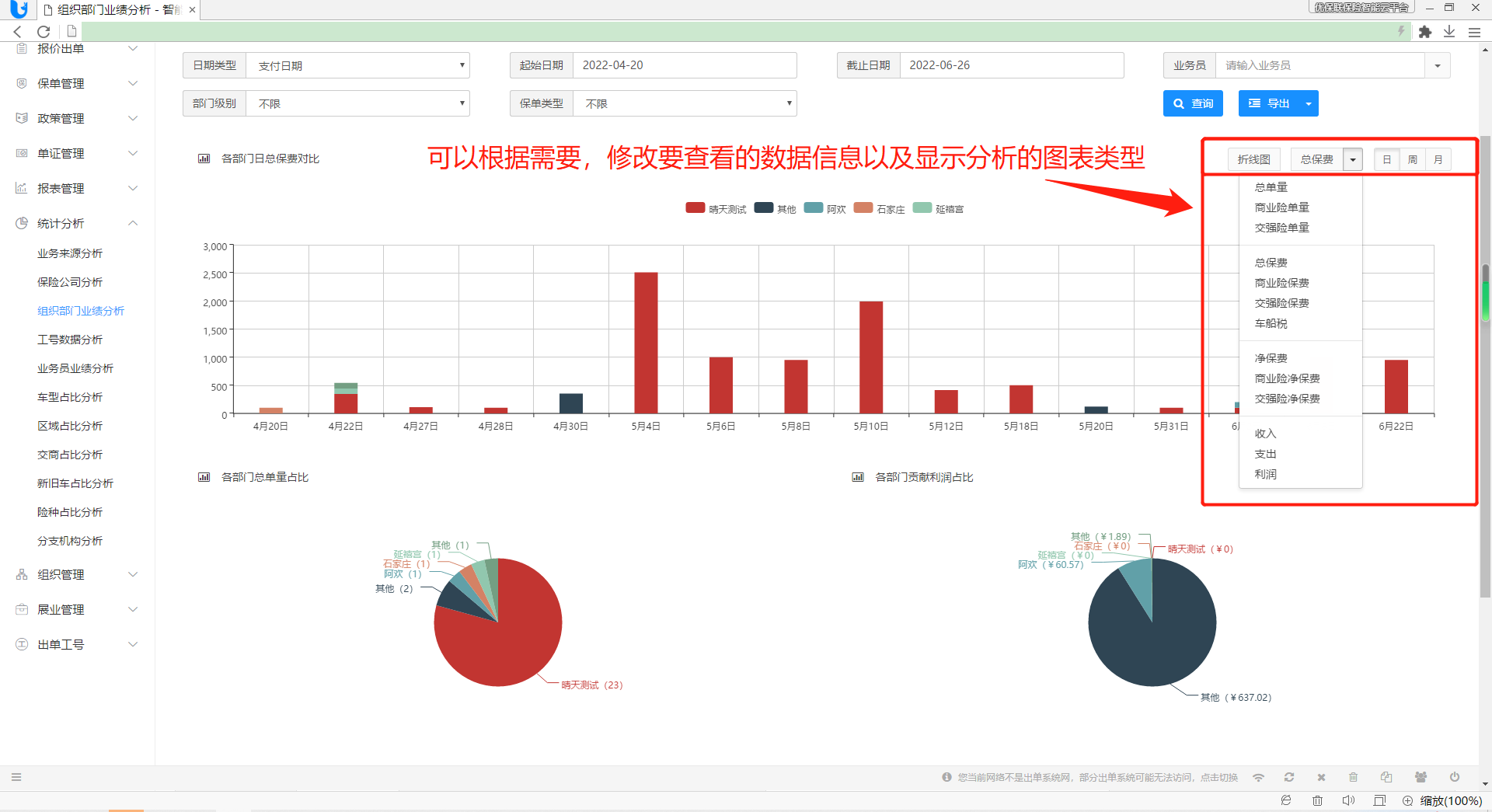
Task: Click the X tool icon in status bar
Action: click(1321, 777)
